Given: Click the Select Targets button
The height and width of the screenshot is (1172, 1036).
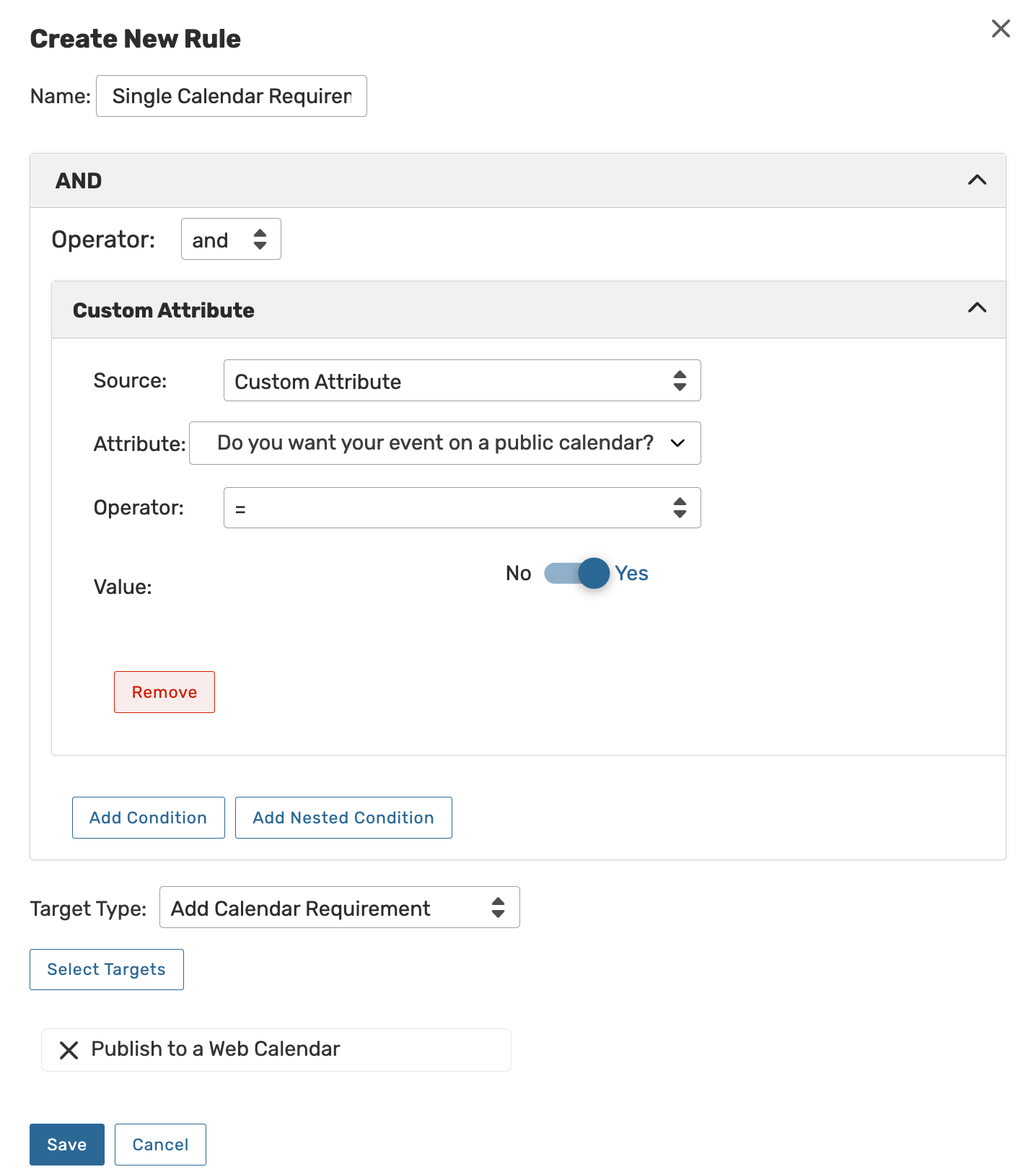Looking at the screenshot, I should pyautogui.click(x=107, y=969).
